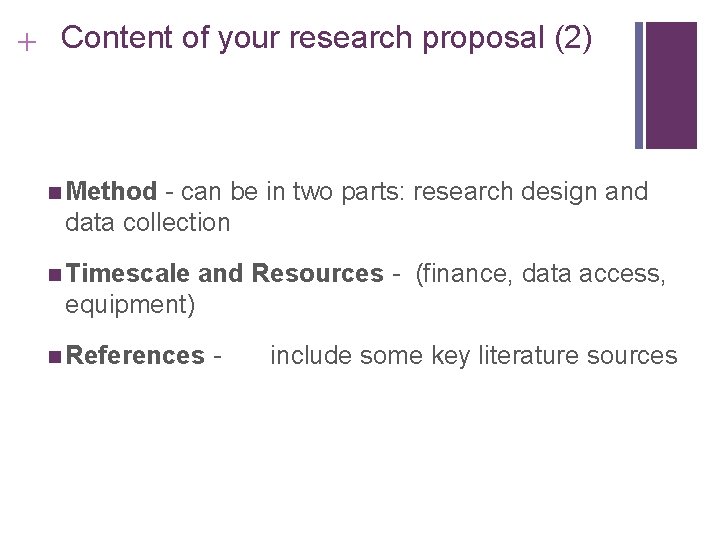Select the bold "Resources" word
Screen dimensions: 720x540
click(317, 273)
